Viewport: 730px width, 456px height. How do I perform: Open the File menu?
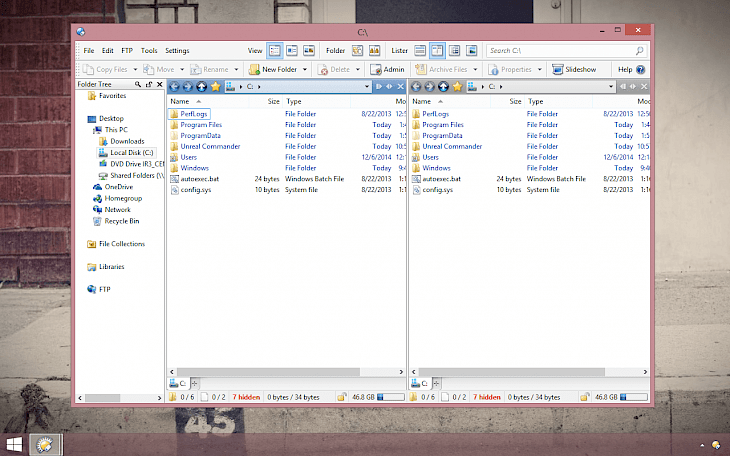point(89,50)
